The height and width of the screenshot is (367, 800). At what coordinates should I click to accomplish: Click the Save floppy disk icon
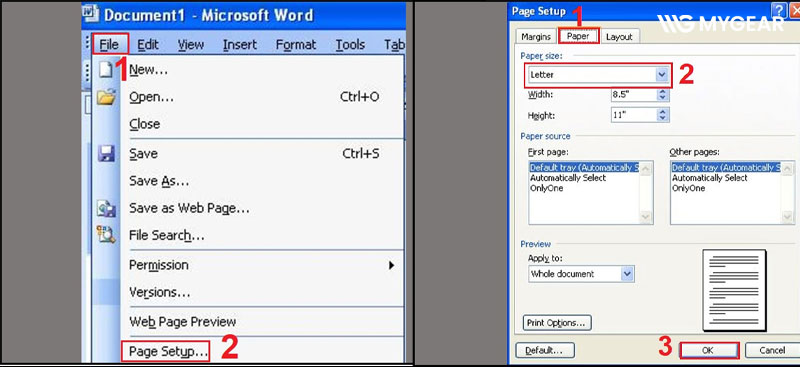[106, 154]
